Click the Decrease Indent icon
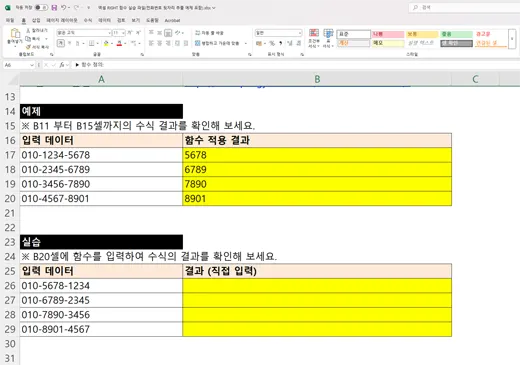This screenshot has height=365, width=520. 177,43
